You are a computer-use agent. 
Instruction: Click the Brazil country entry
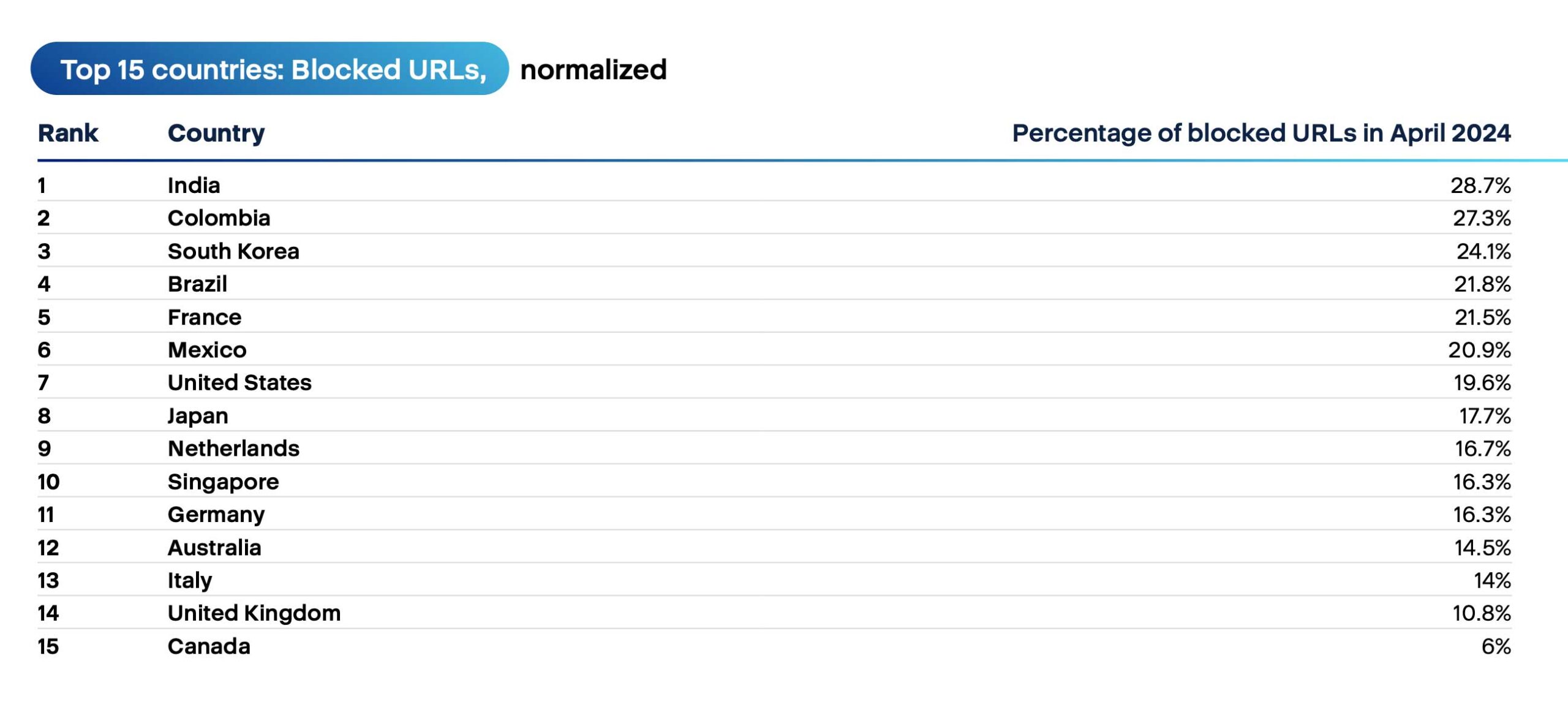click(x=197, y=284)
